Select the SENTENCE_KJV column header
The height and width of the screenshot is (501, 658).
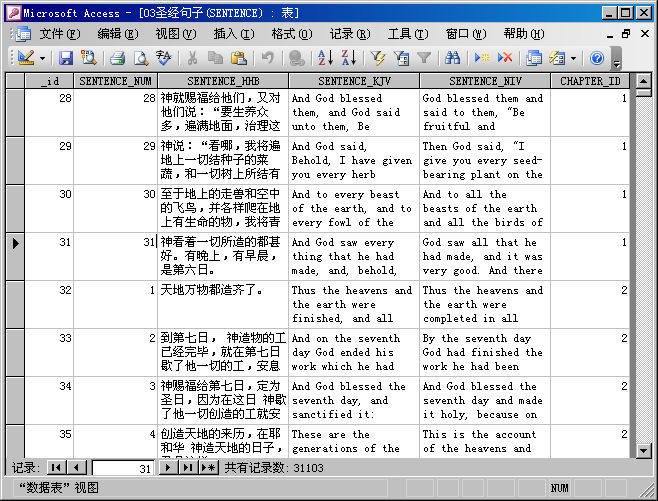point(354,81)
